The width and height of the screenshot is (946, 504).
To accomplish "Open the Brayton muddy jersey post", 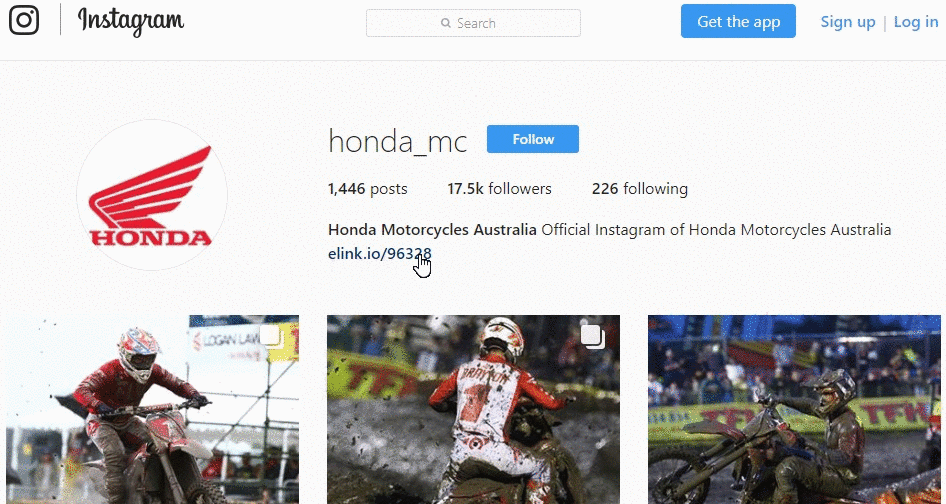I will [x=473, y=409].
